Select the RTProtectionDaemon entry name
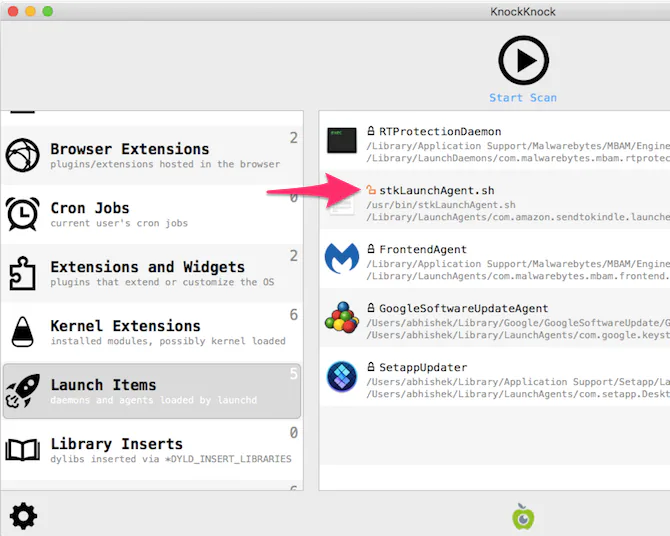This screenshot has width=670, height=536. pos(440,131)
